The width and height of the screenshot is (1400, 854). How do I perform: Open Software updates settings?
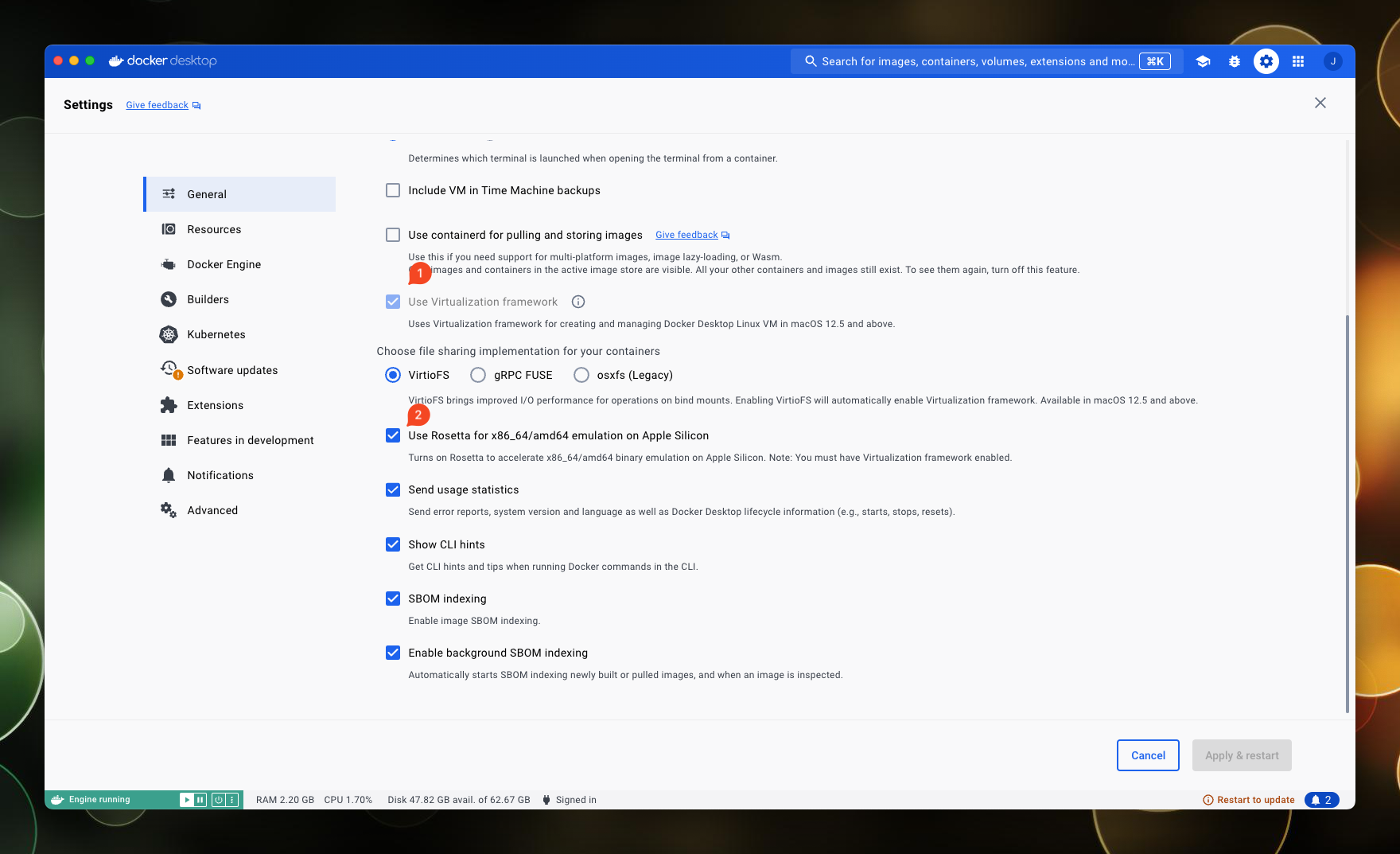pyautogui.click(x=239, y=370)
